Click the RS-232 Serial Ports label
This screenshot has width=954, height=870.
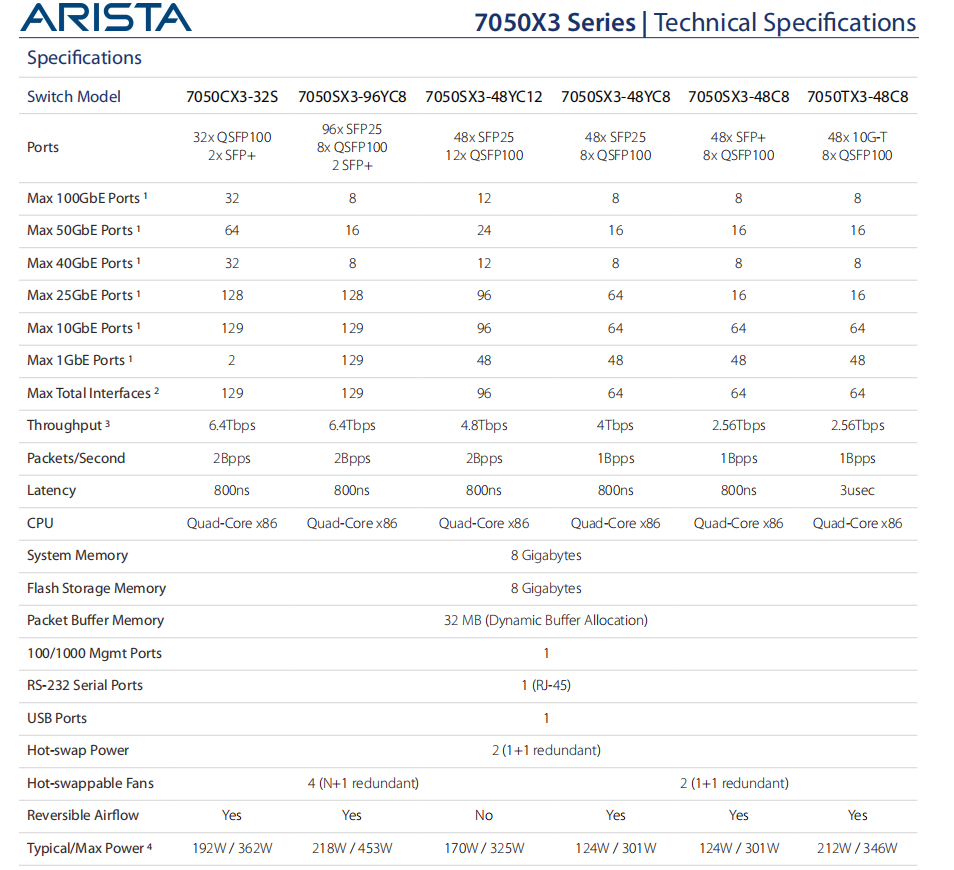coord(85,686)
